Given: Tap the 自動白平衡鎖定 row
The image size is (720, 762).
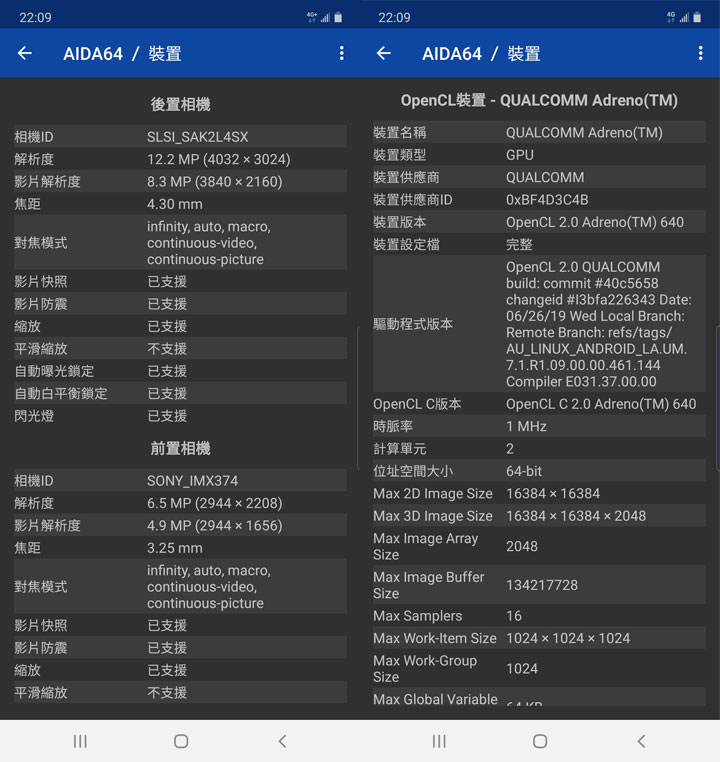Looking at the screenshot, I should click(x=180, y=394).
